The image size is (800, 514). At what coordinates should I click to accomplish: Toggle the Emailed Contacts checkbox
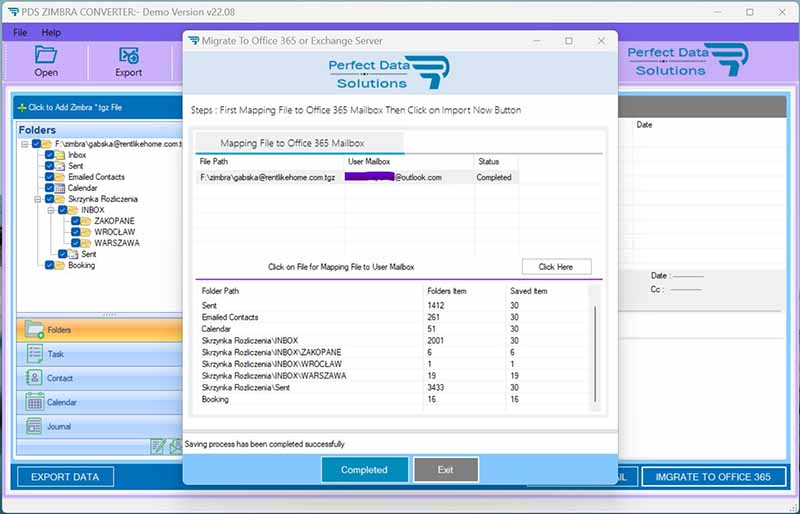(x=49, y=177)
